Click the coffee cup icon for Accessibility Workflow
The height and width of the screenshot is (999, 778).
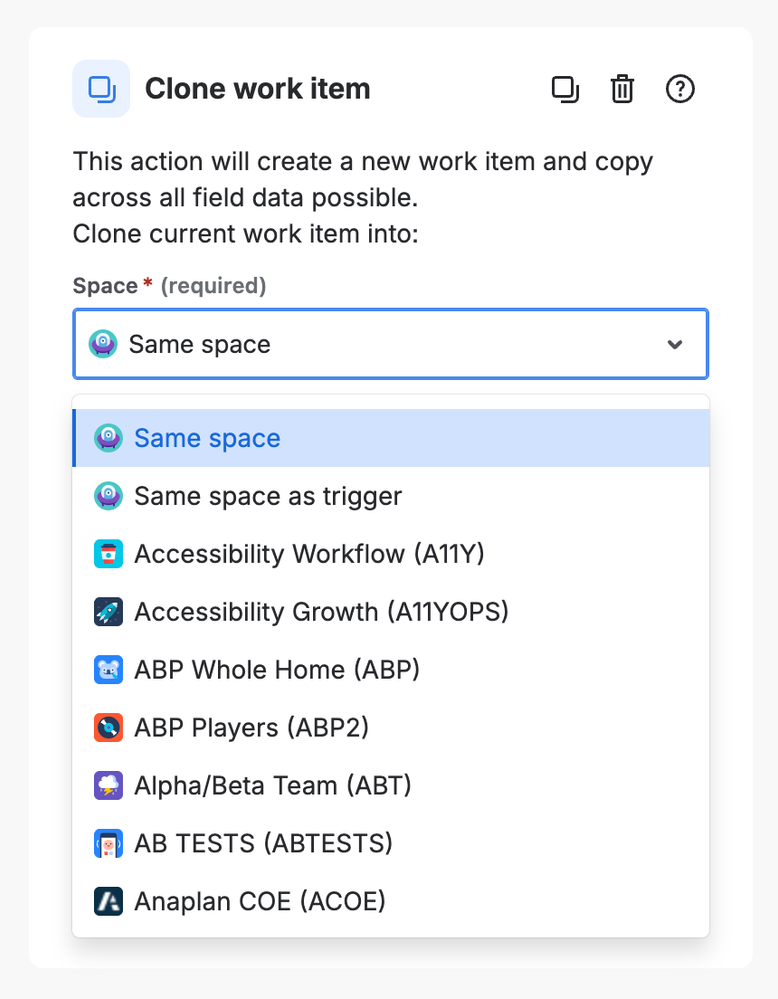pyautogui.click(x=108, y=554)
